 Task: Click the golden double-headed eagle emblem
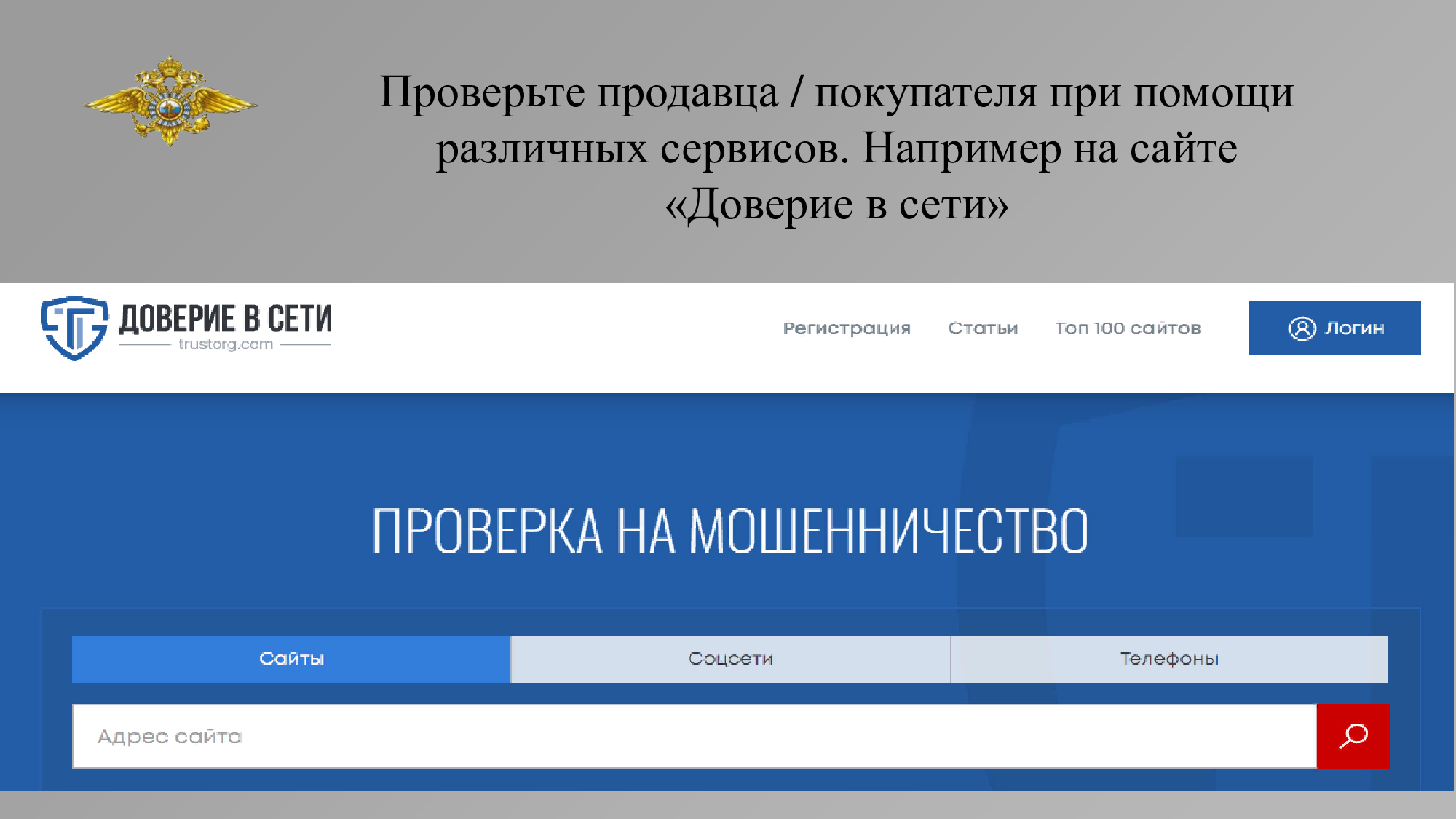coord(170,101)
